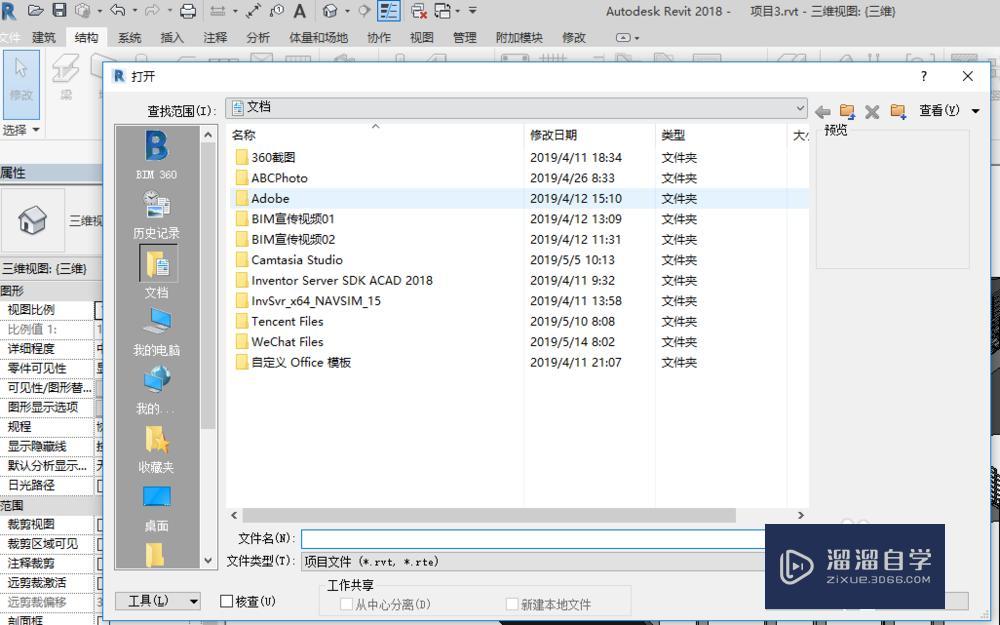Switch to the 插入 ribbon tab
1000x625 pixels.
(172, 38)
